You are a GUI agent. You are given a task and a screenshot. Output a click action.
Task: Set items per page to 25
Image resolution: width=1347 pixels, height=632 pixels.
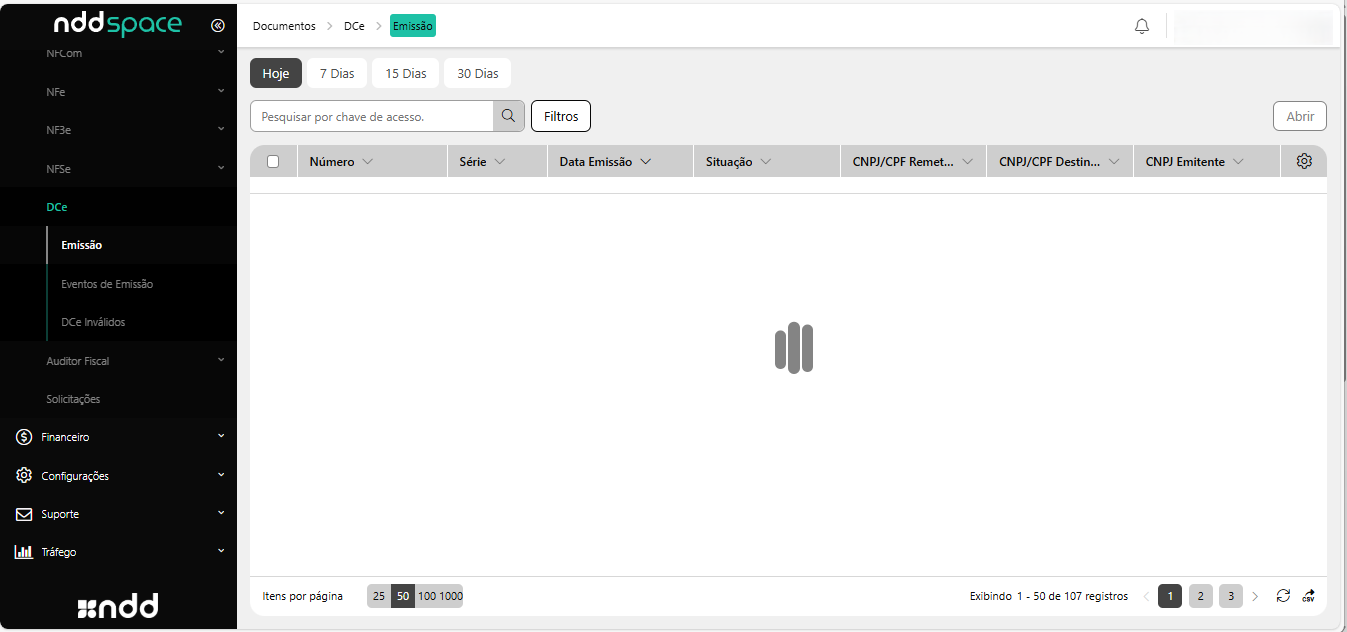(x=379, y=596)
